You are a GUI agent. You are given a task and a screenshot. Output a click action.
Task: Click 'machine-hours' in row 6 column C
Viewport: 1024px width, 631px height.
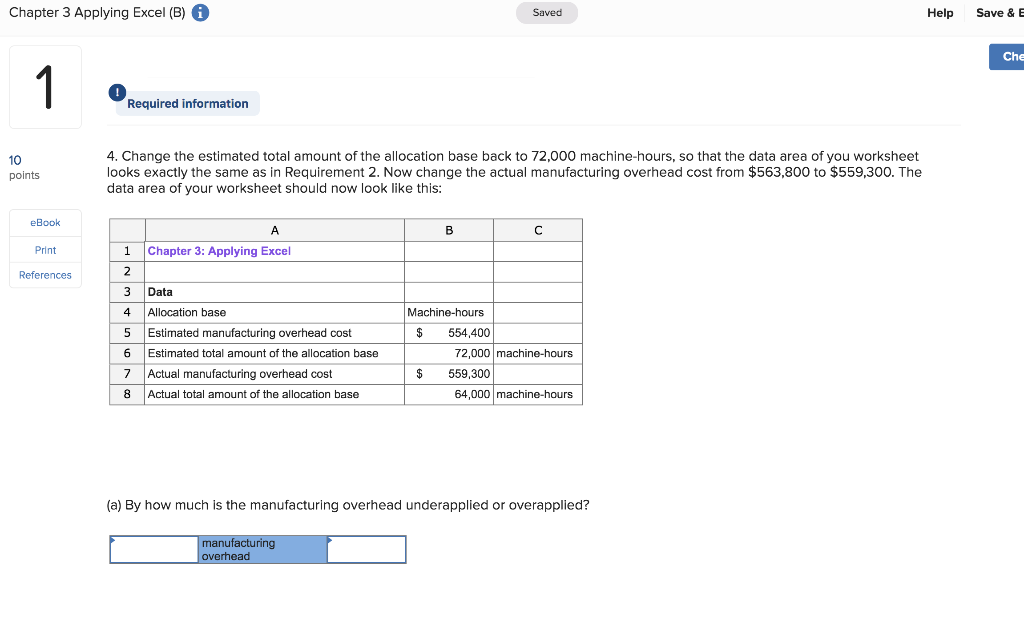538,353
